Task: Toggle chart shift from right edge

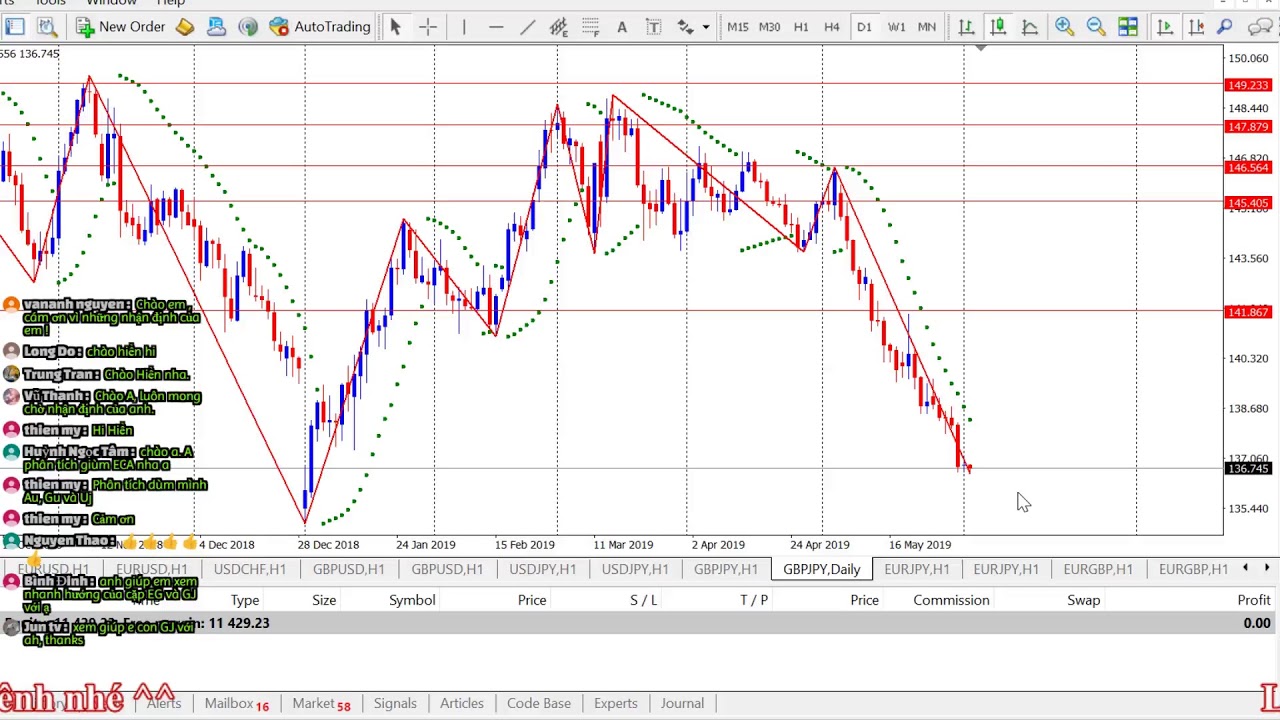Action: pos(1196,27)
